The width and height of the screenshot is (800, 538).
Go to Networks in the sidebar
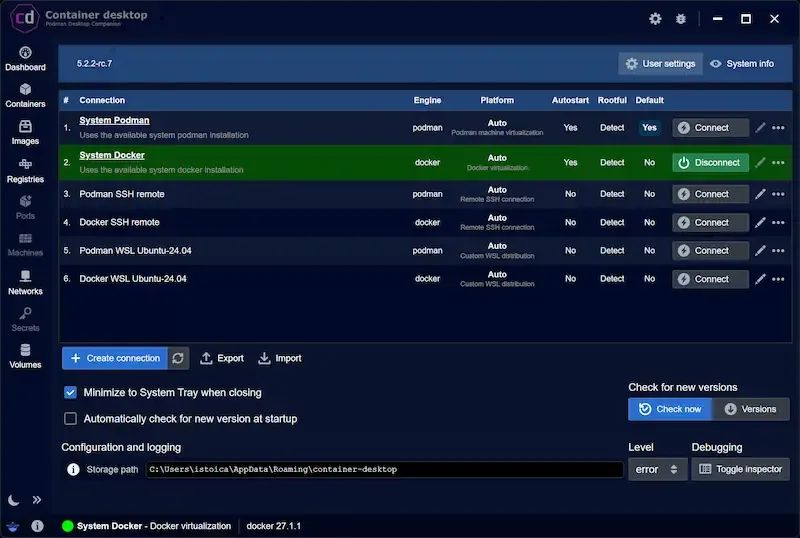(25, 282)
